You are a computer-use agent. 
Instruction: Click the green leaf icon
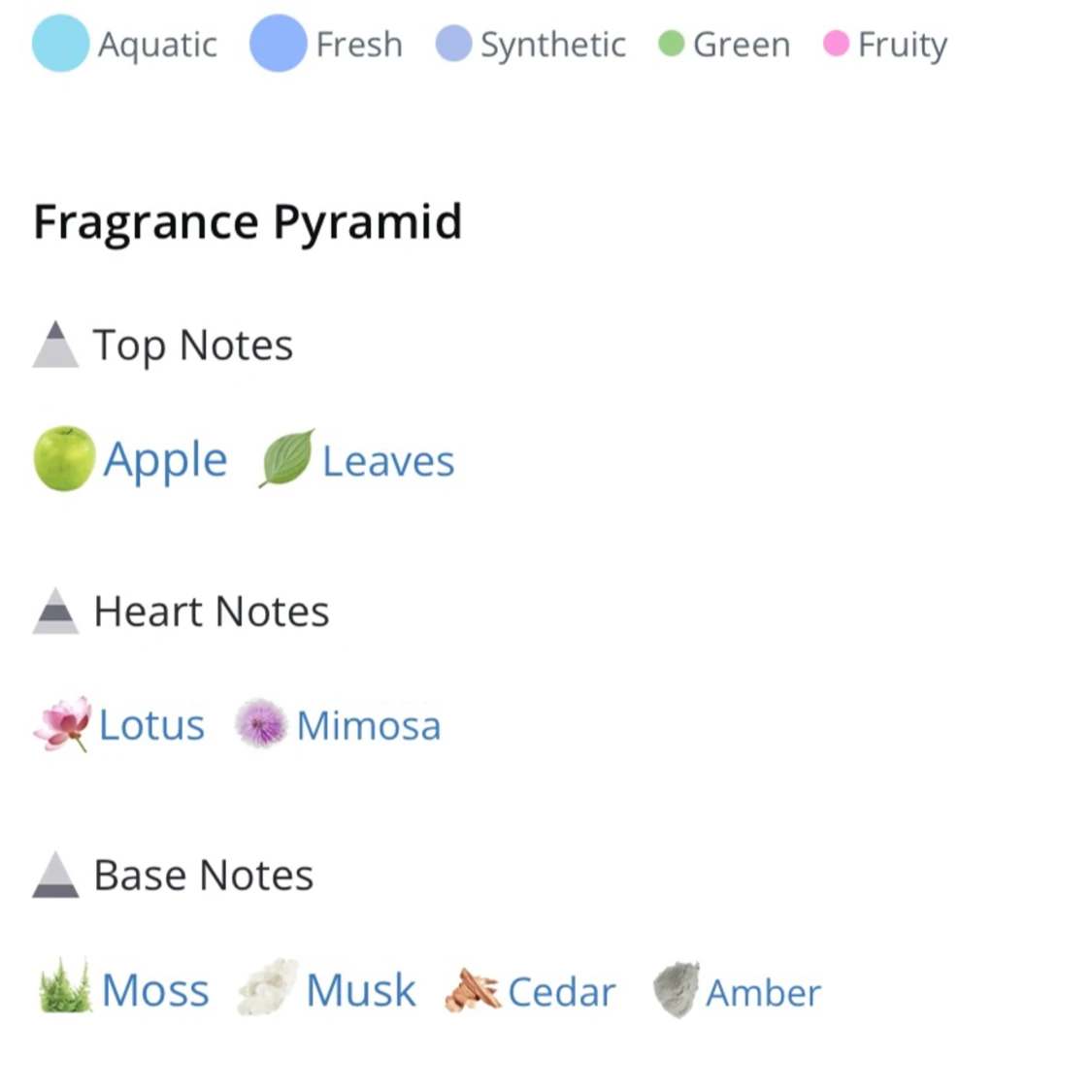[x=287, y=457]
